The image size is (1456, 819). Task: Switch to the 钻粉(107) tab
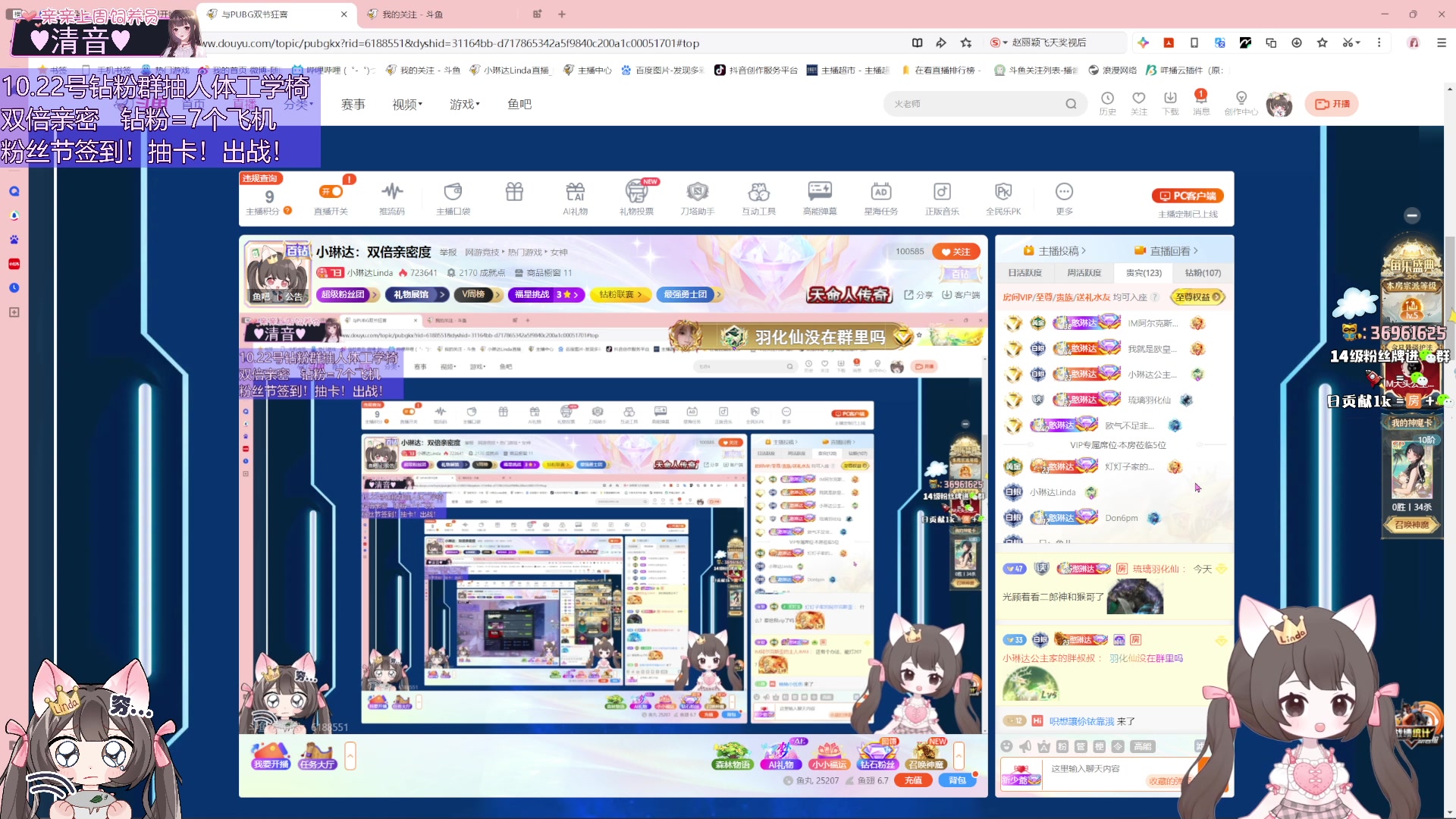(1203, 273)
